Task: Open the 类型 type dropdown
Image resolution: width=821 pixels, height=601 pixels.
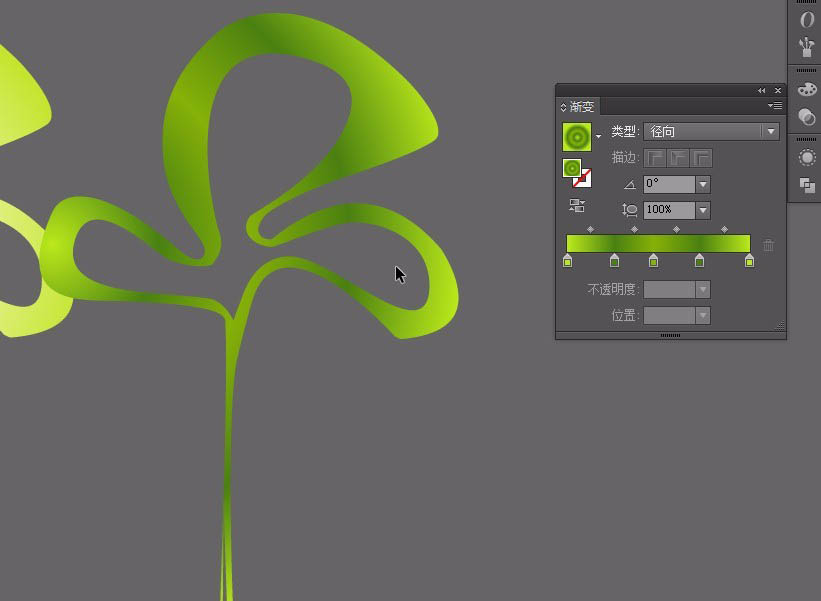Action: point(712,131)
